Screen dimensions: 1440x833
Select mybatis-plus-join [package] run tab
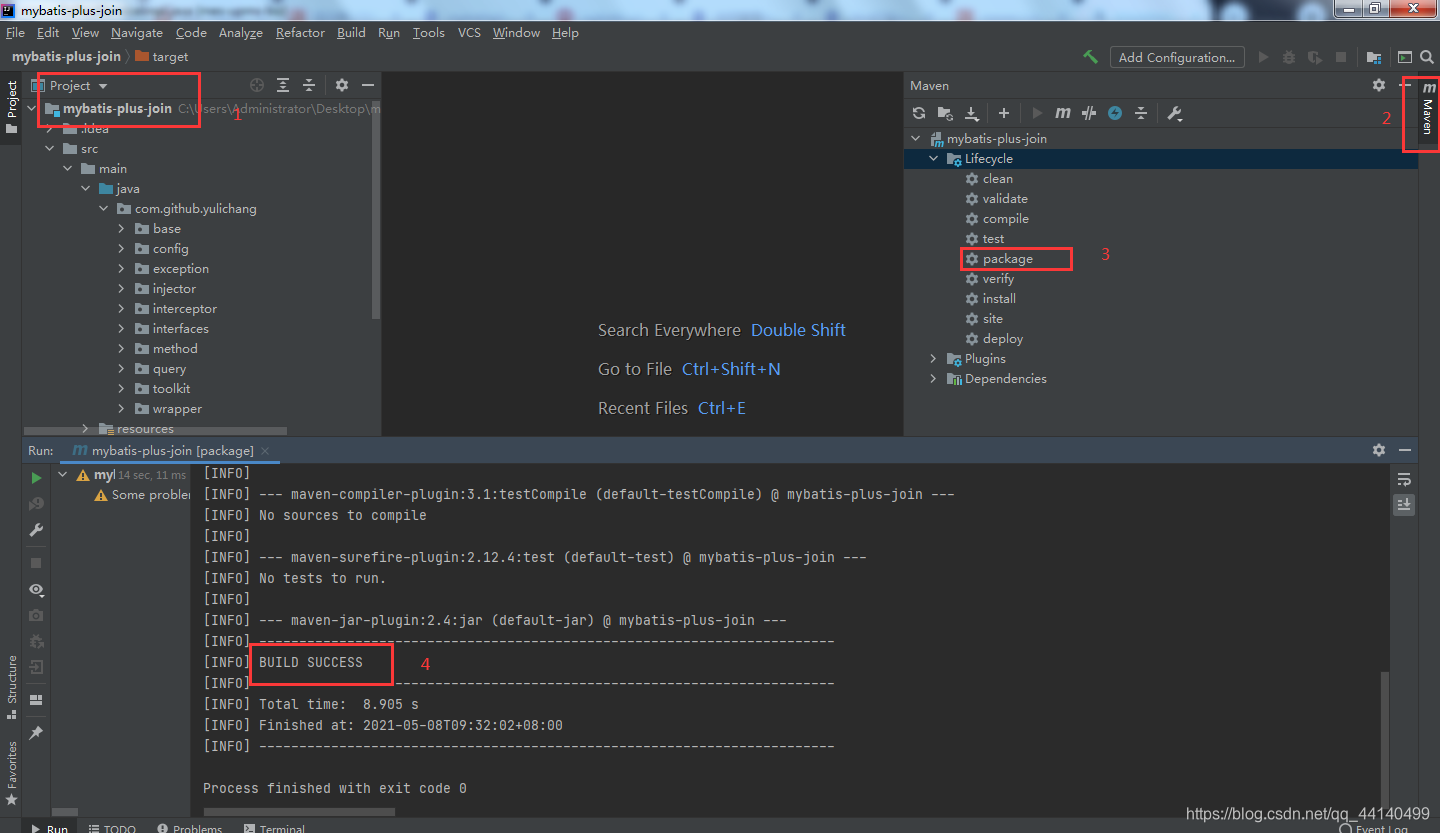point(172,450)
